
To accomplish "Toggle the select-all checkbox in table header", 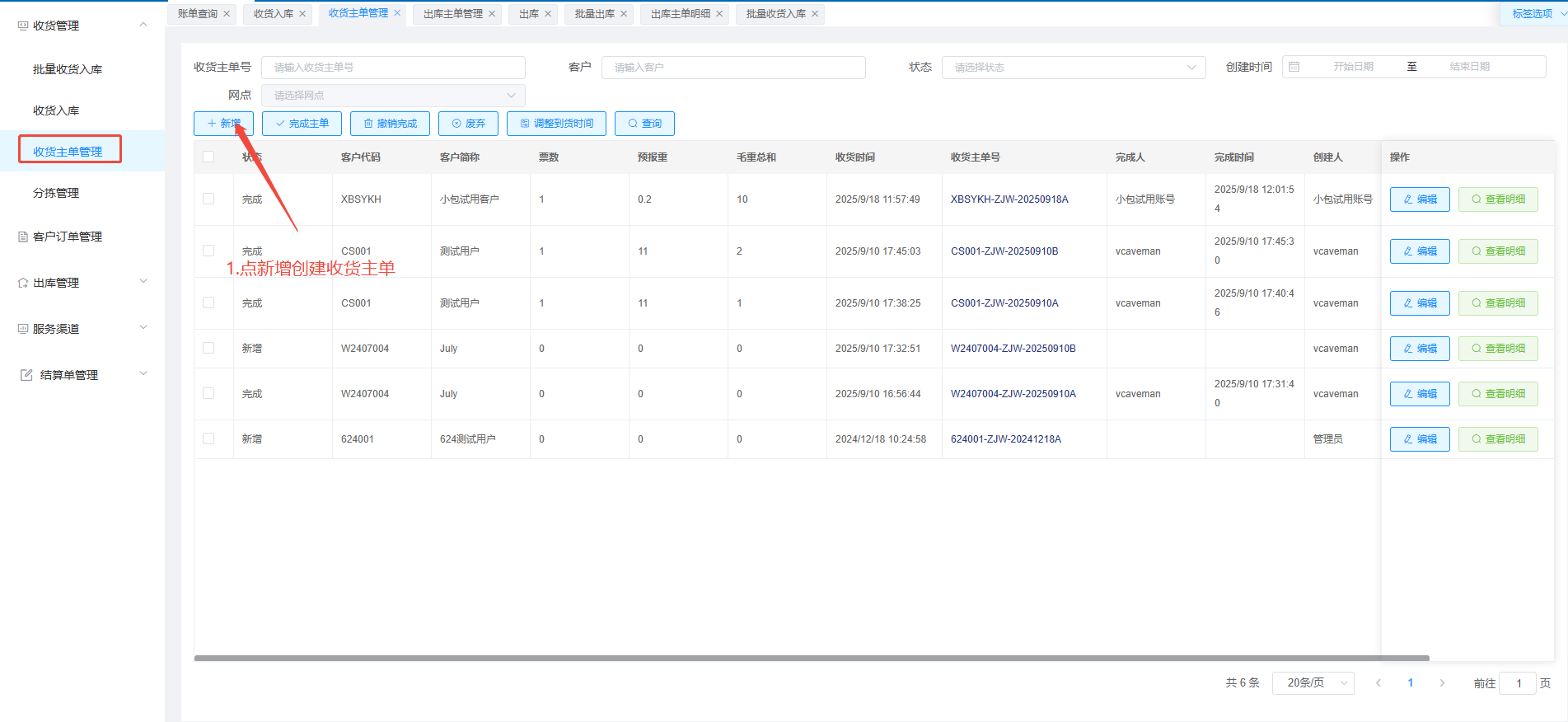I will [208, 157].
